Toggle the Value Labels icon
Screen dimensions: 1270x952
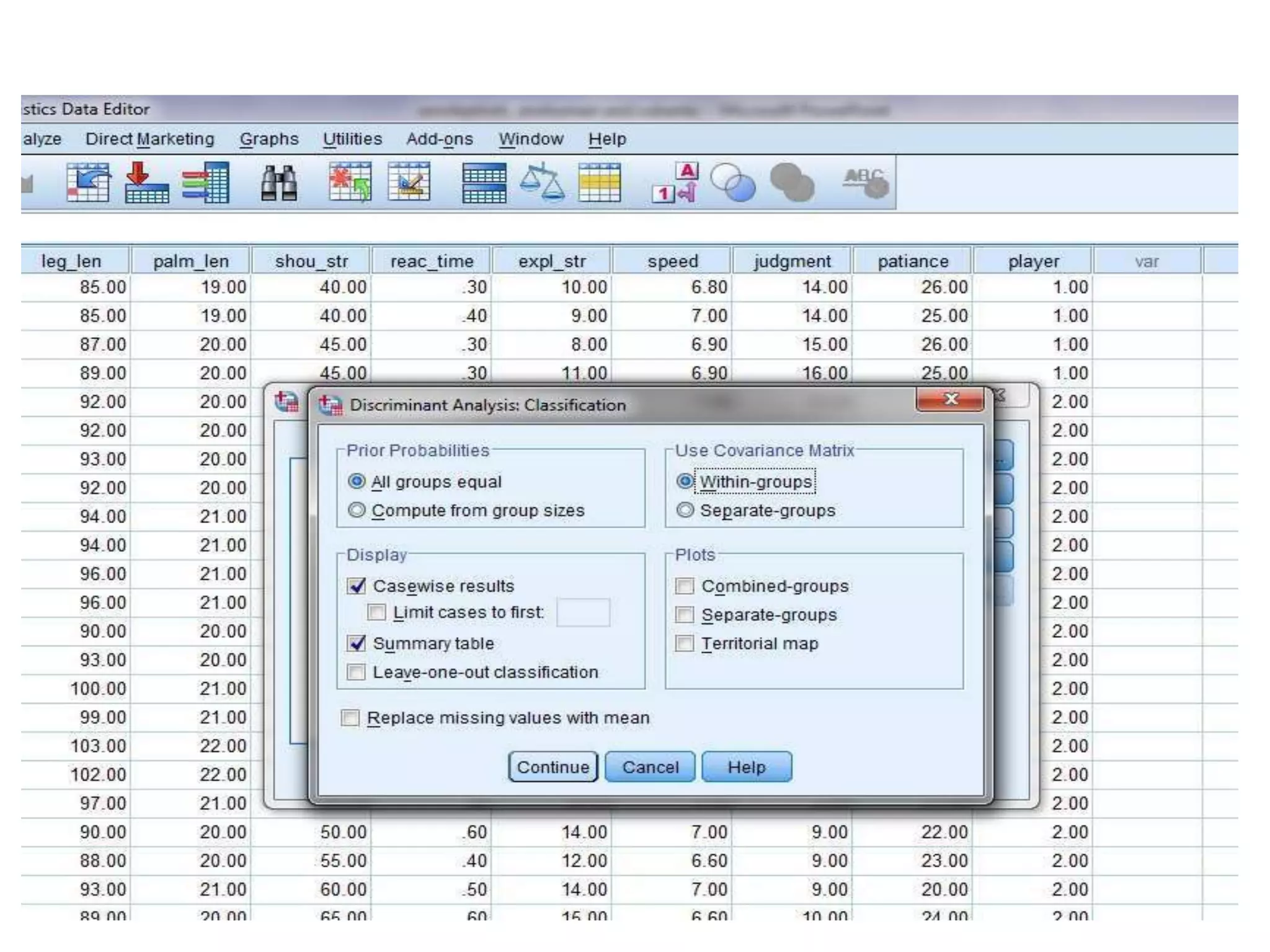coord(676,183)
